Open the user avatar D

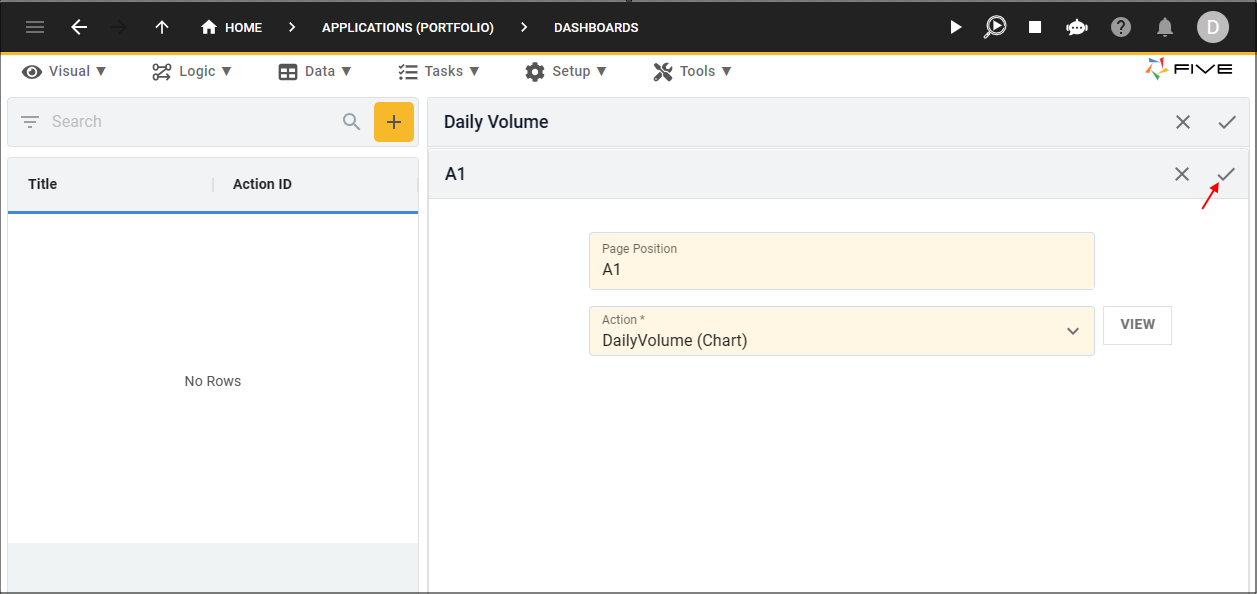(1213, 27)
